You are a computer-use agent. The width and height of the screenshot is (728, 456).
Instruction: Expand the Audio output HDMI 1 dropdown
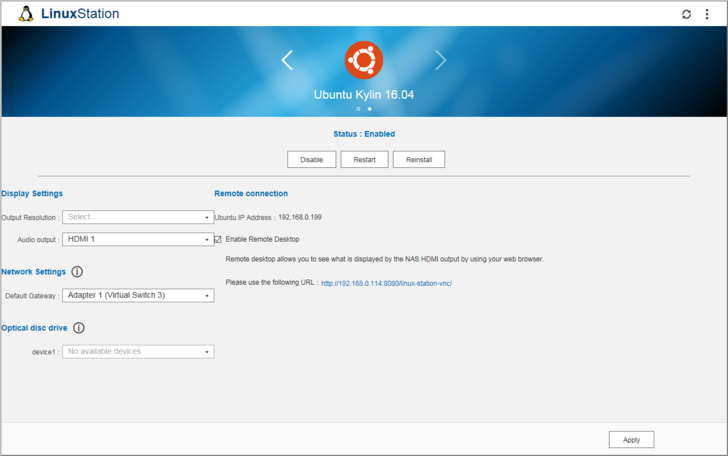point(138,240)
